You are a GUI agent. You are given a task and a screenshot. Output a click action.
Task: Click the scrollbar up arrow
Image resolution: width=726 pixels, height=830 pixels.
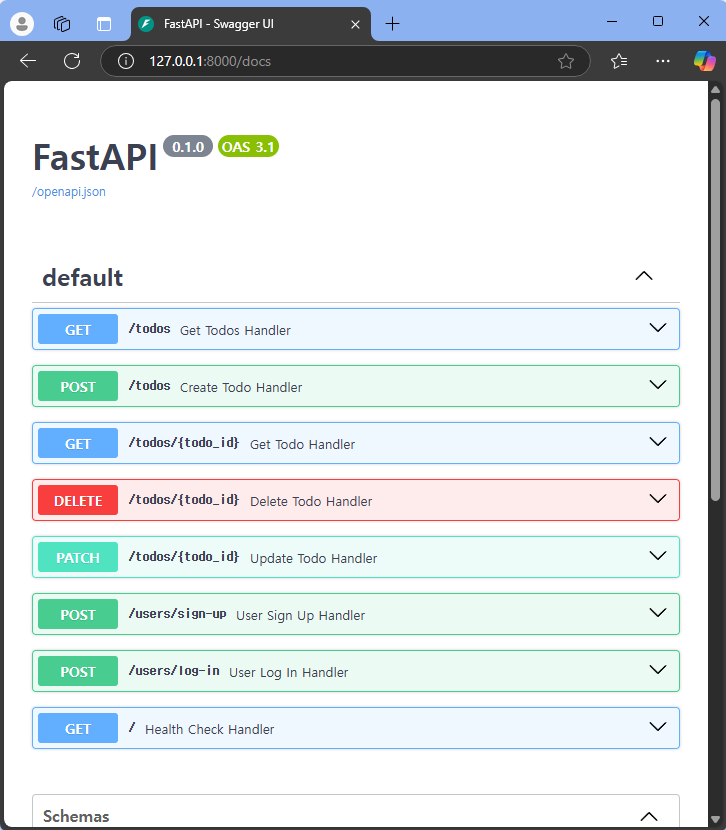coord(715,89)
